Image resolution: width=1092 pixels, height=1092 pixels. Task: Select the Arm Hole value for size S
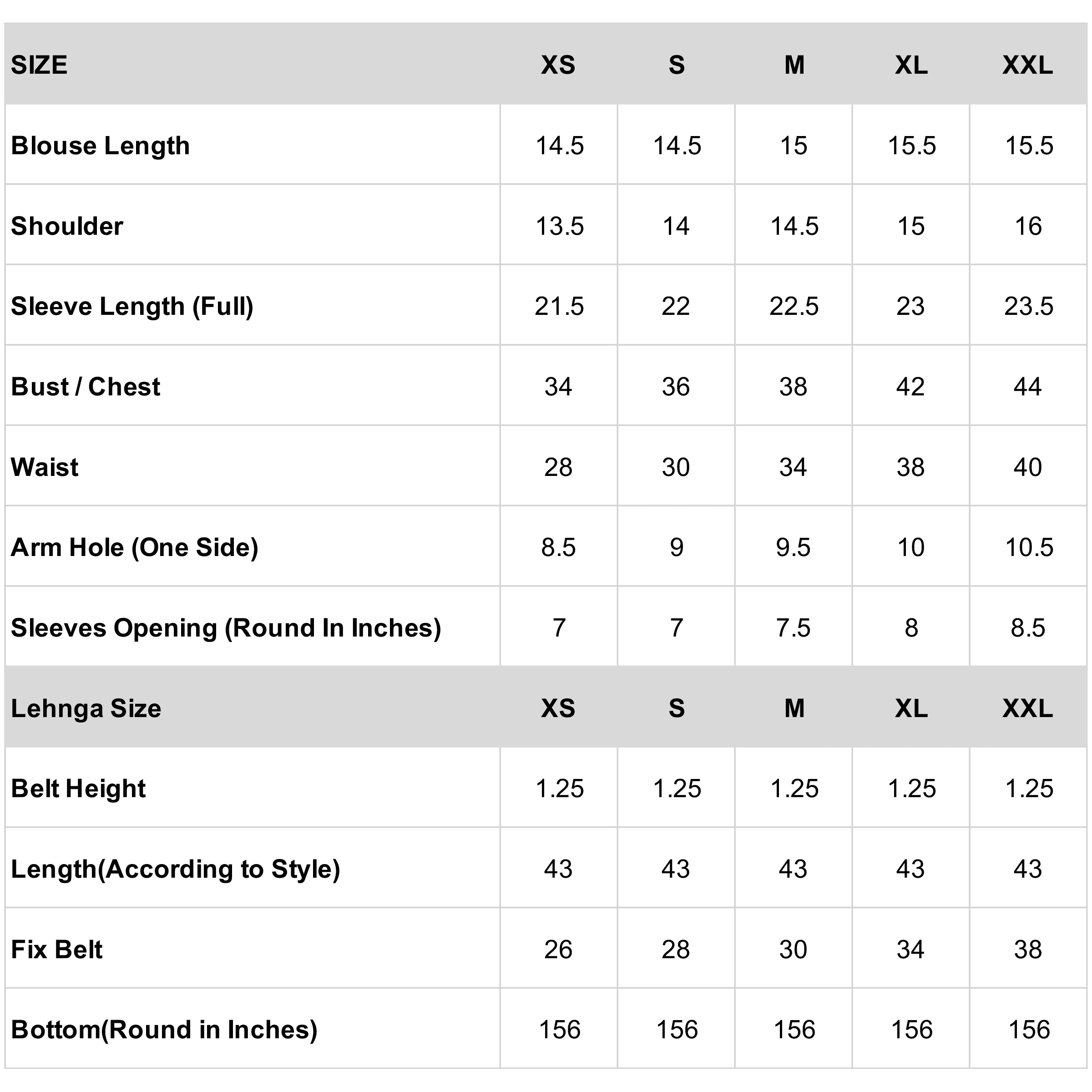pos(677,548)
